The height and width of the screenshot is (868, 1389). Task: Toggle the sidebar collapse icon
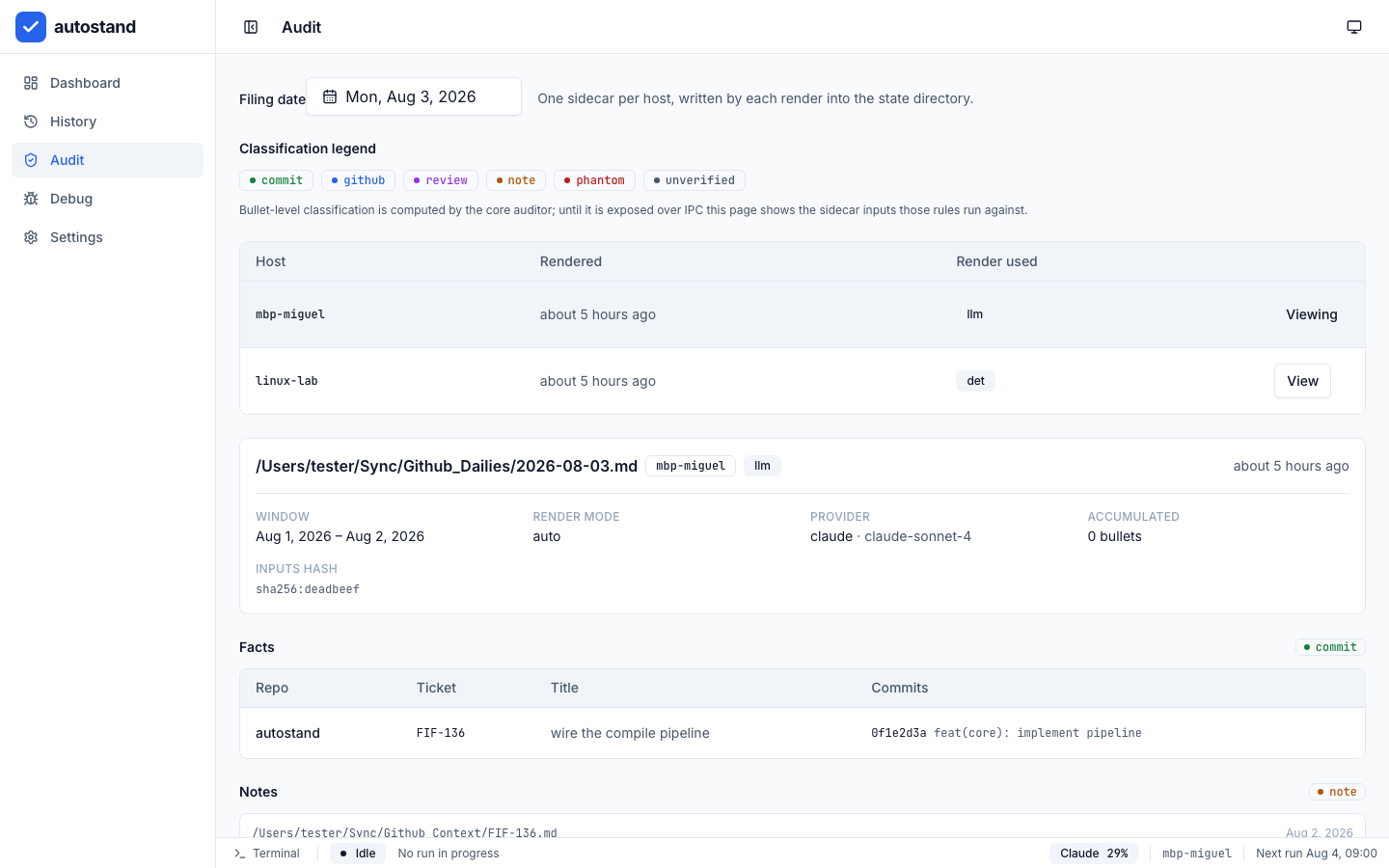tap(251, 27)
